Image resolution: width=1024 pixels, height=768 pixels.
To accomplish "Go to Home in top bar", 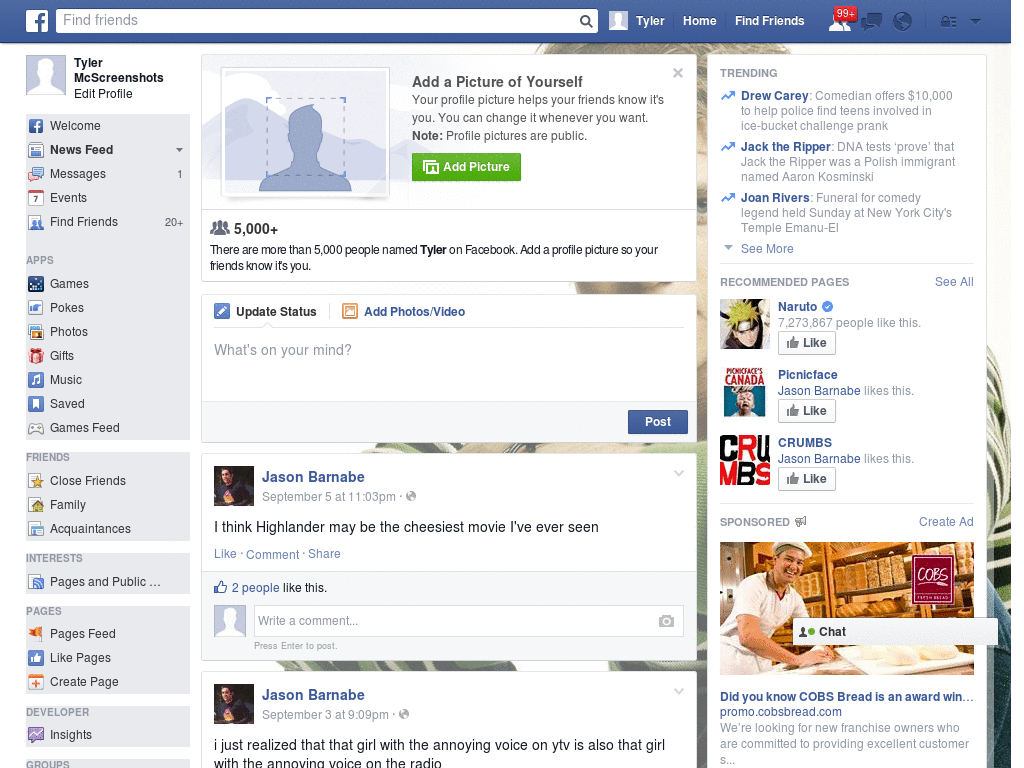I will [x=699, y=21].
